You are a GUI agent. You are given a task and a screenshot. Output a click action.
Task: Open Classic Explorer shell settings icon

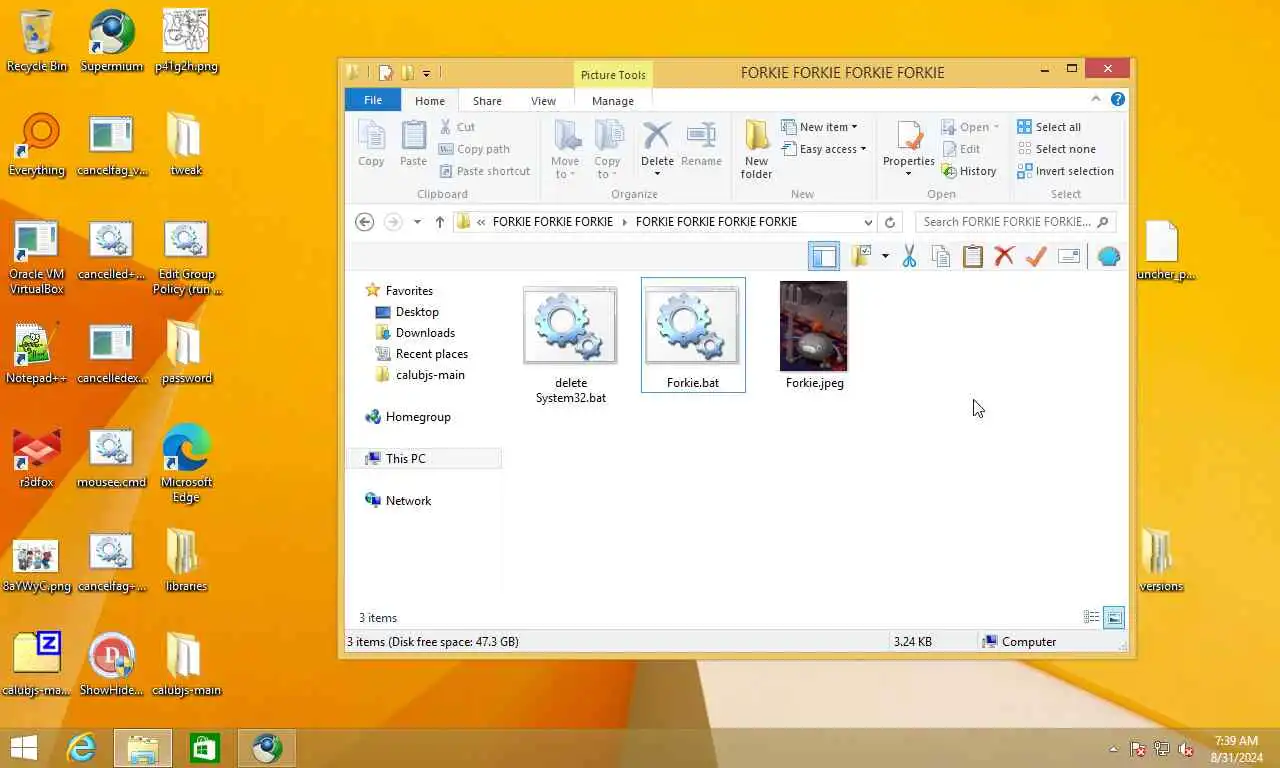pyautogui.click(x=1108, y=257)
